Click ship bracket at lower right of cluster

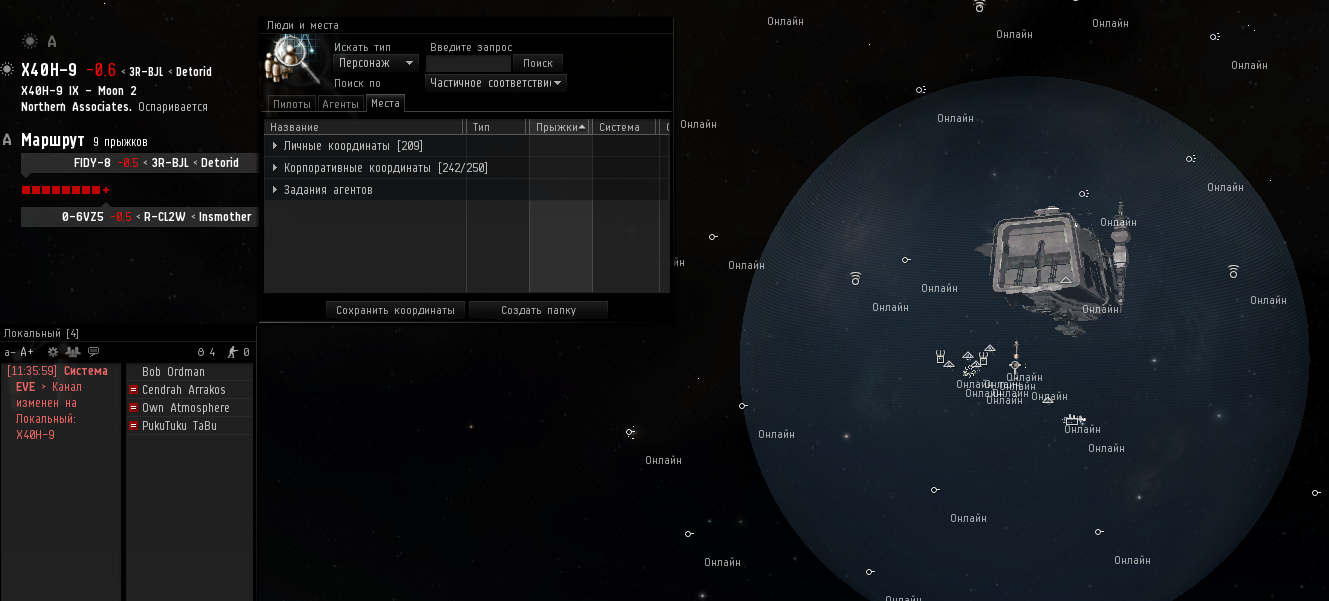click(1072, 420)
